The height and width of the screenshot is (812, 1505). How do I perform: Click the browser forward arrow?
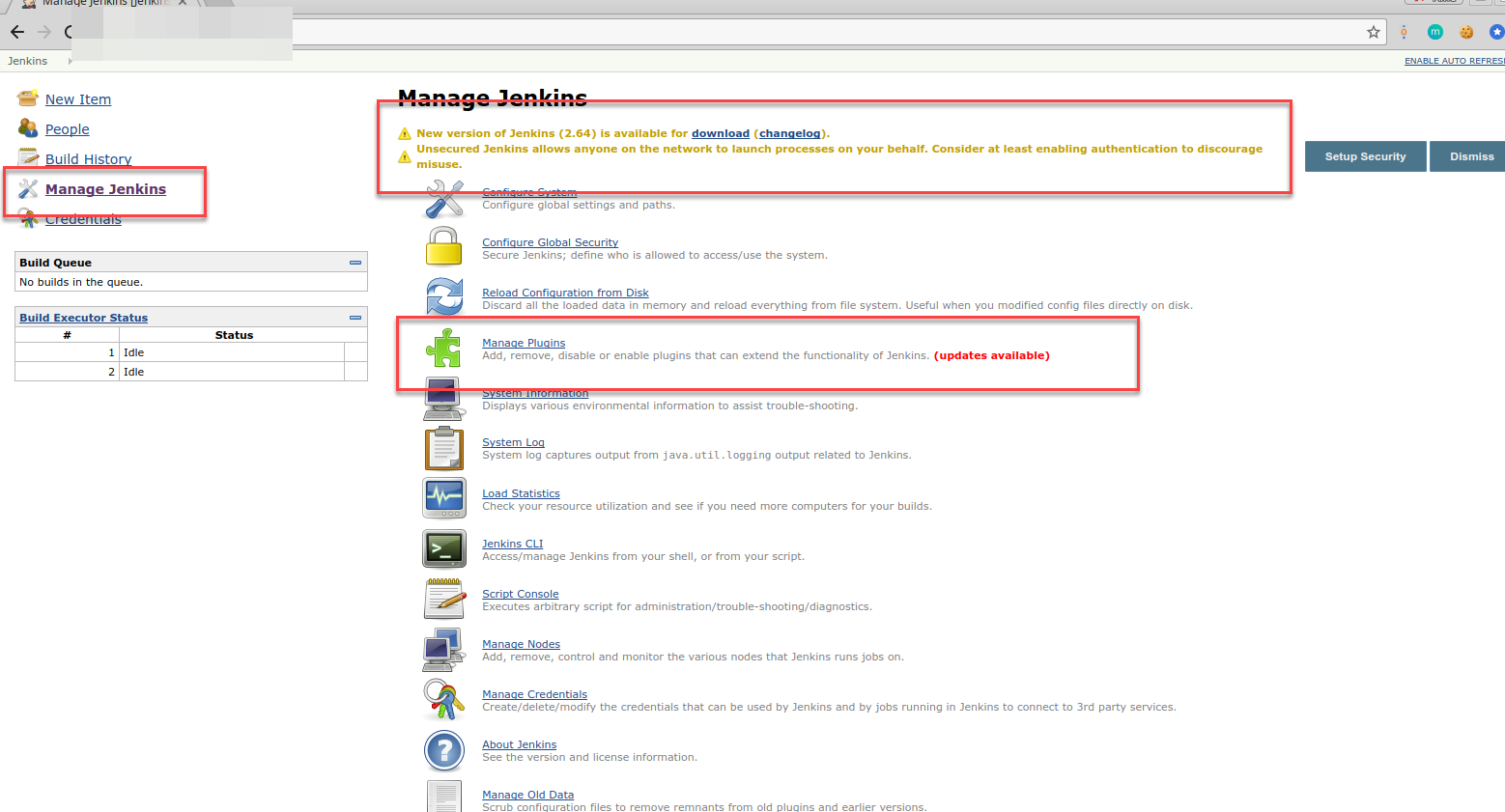click(x=44, y=32)
